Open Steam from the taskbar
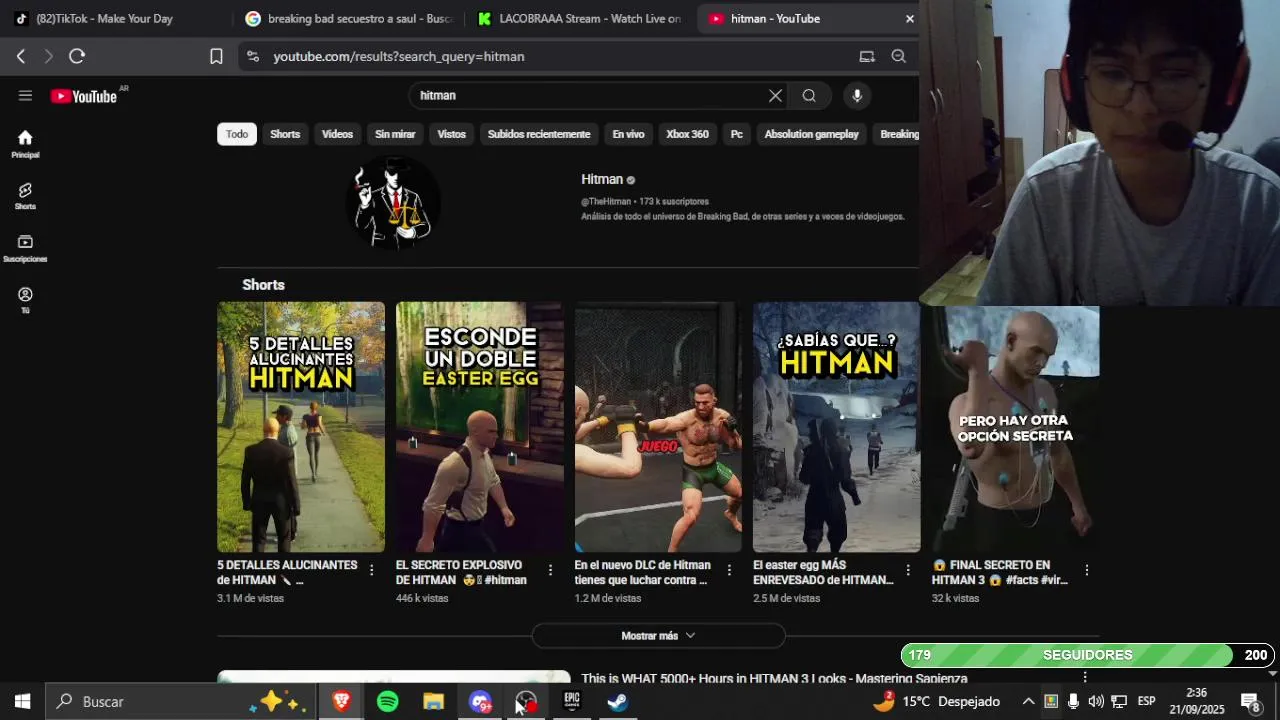Screen dimensions: 1280x720 click(x=618, y=702)
